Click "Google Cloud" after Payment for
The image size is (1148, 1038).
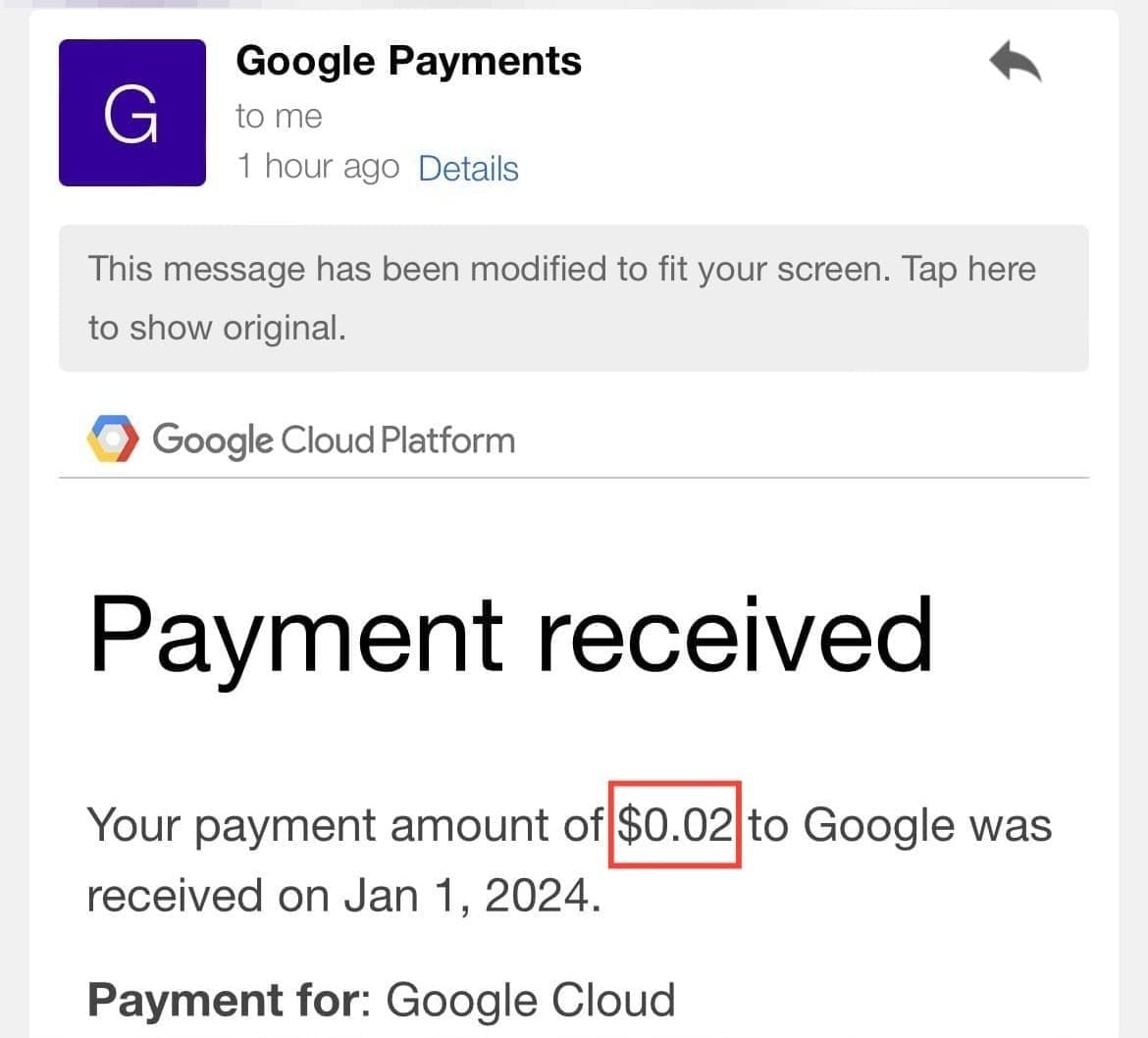click(x=530, y=1001)
